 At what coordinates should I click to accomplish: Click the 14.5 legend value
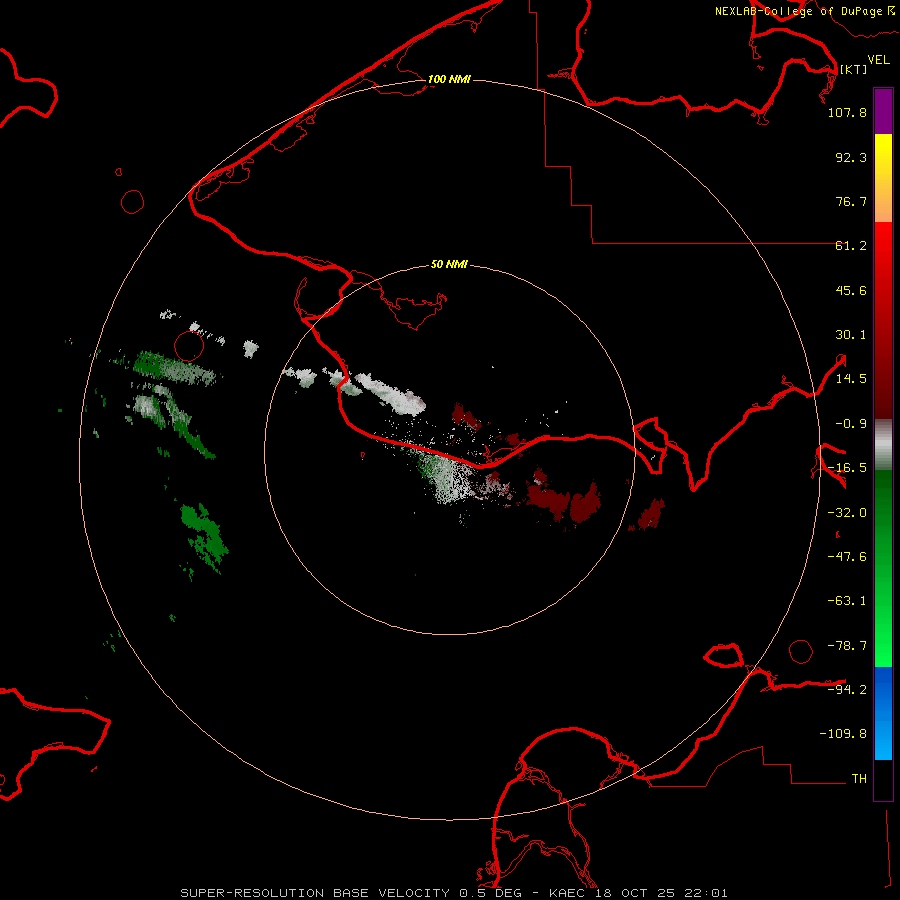[851, 379]
